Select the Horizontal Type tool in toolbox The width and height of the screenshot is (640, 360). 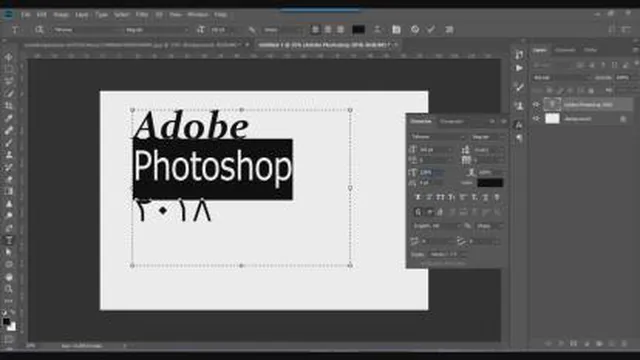tap(9, 240)
